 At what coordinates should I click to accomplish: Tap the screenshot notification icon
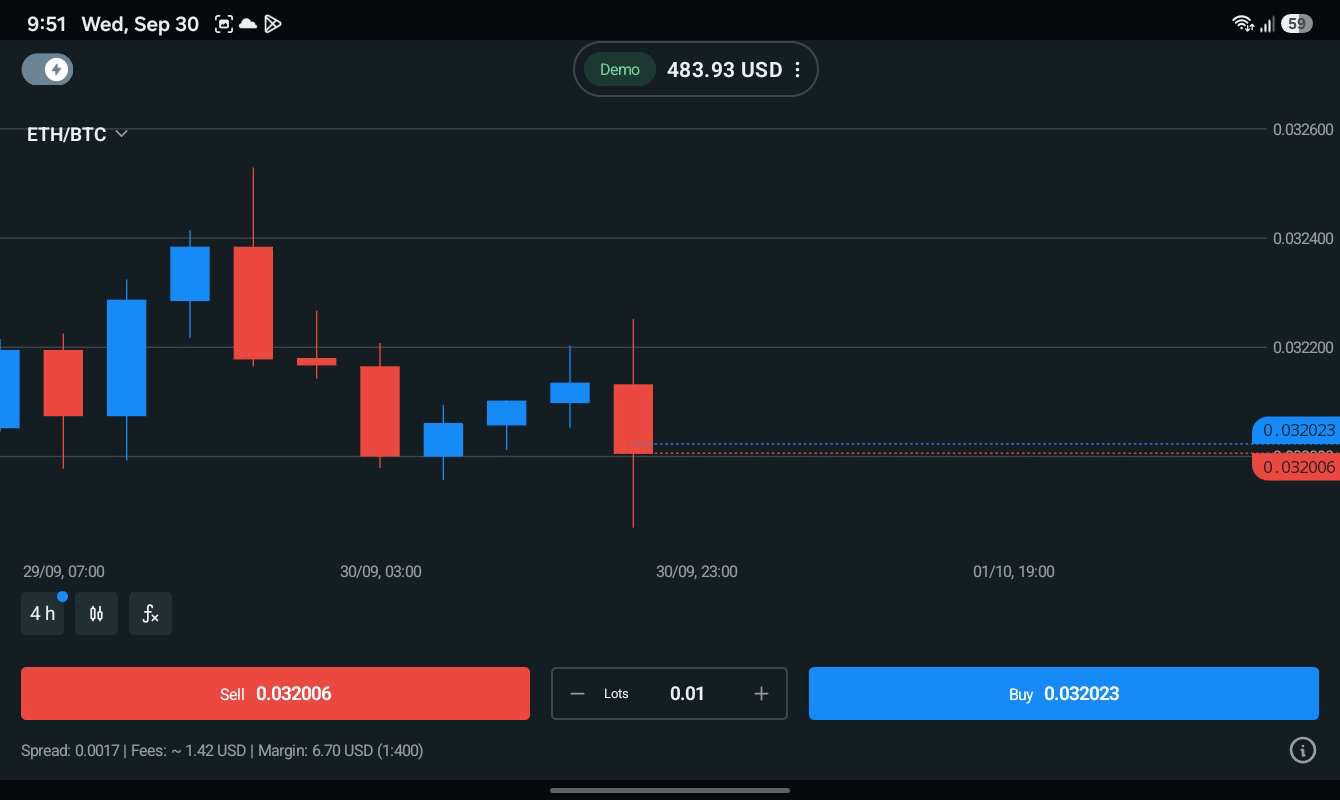click(x=224, y=24)
